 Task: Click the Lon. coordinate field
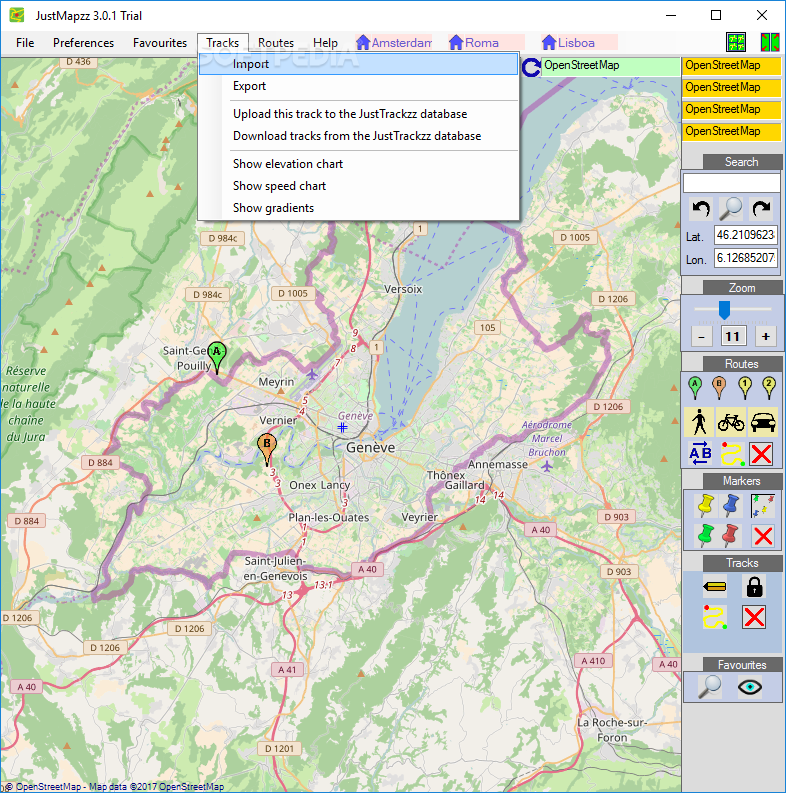click(x=746, y=258)
